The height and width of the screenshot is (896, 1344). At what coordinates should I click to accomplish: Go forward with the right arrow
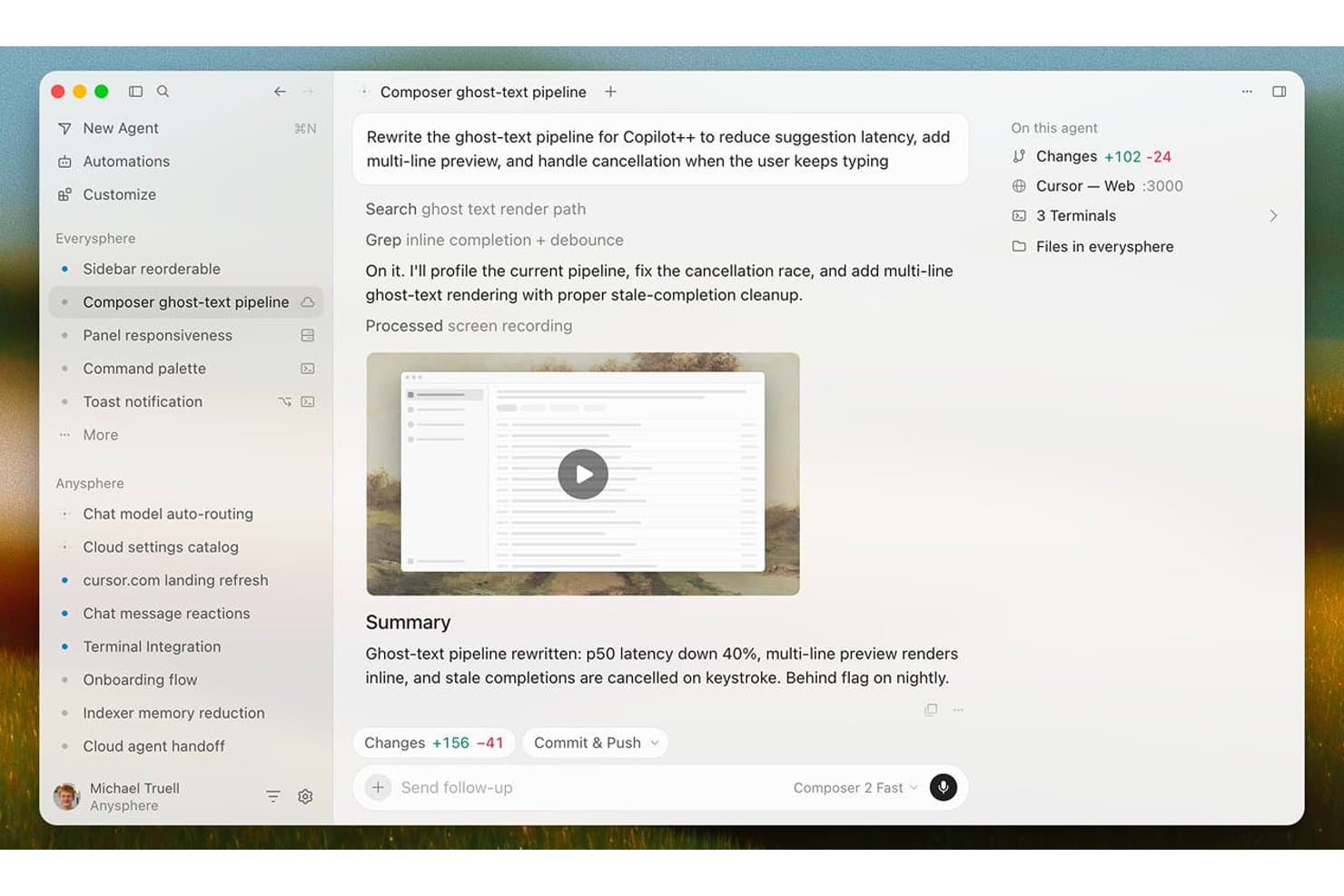click(308, 92)
